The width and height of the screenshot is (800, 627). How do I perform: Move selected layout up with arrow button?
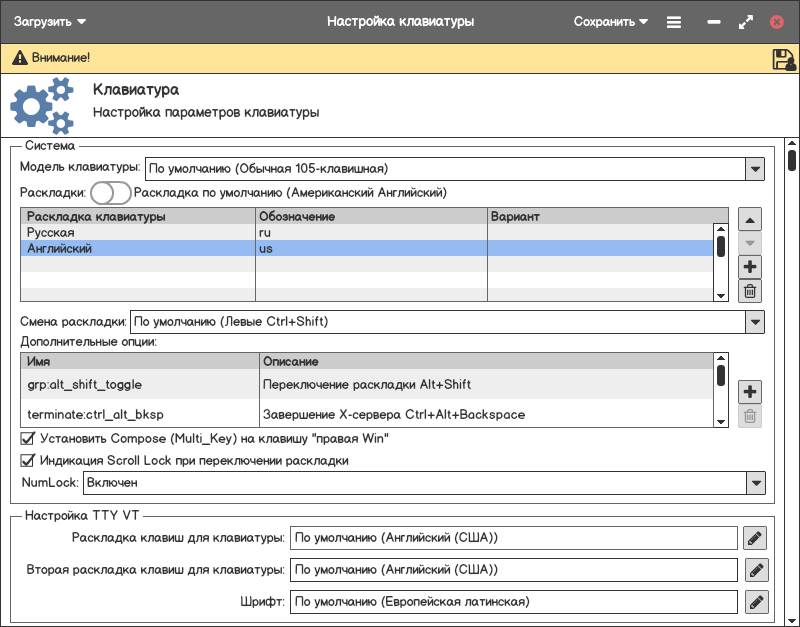coord(750,219)
